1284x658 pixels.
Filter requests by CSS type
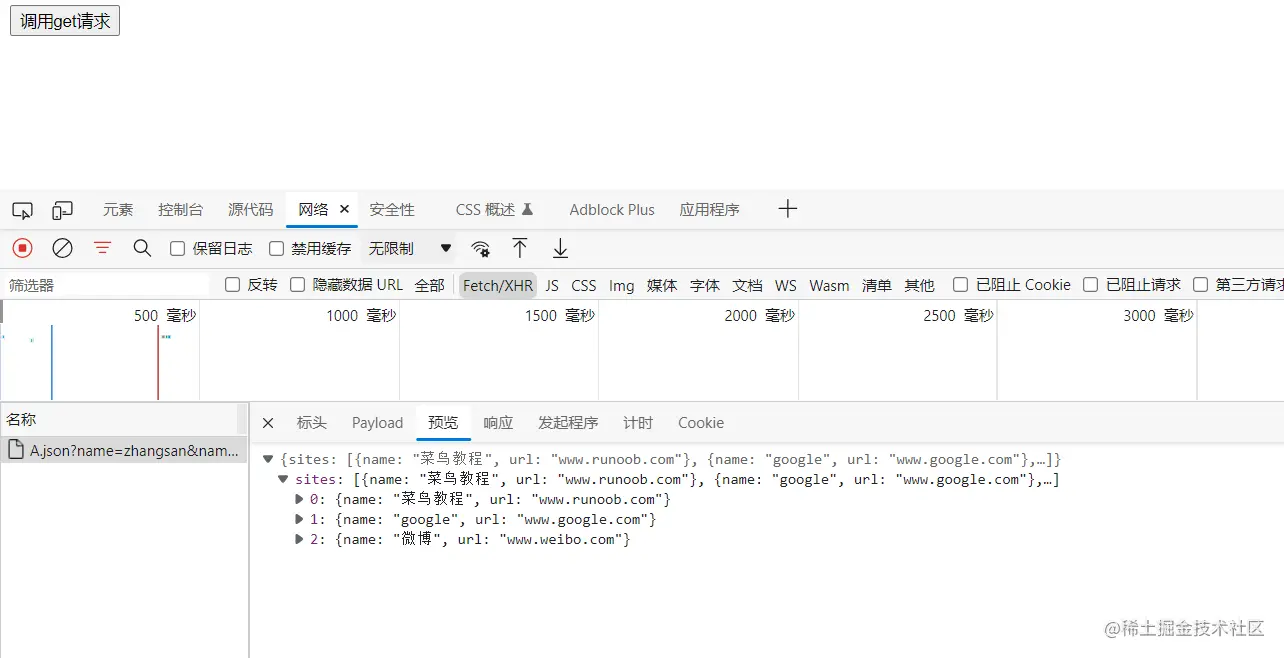[584, 285]
